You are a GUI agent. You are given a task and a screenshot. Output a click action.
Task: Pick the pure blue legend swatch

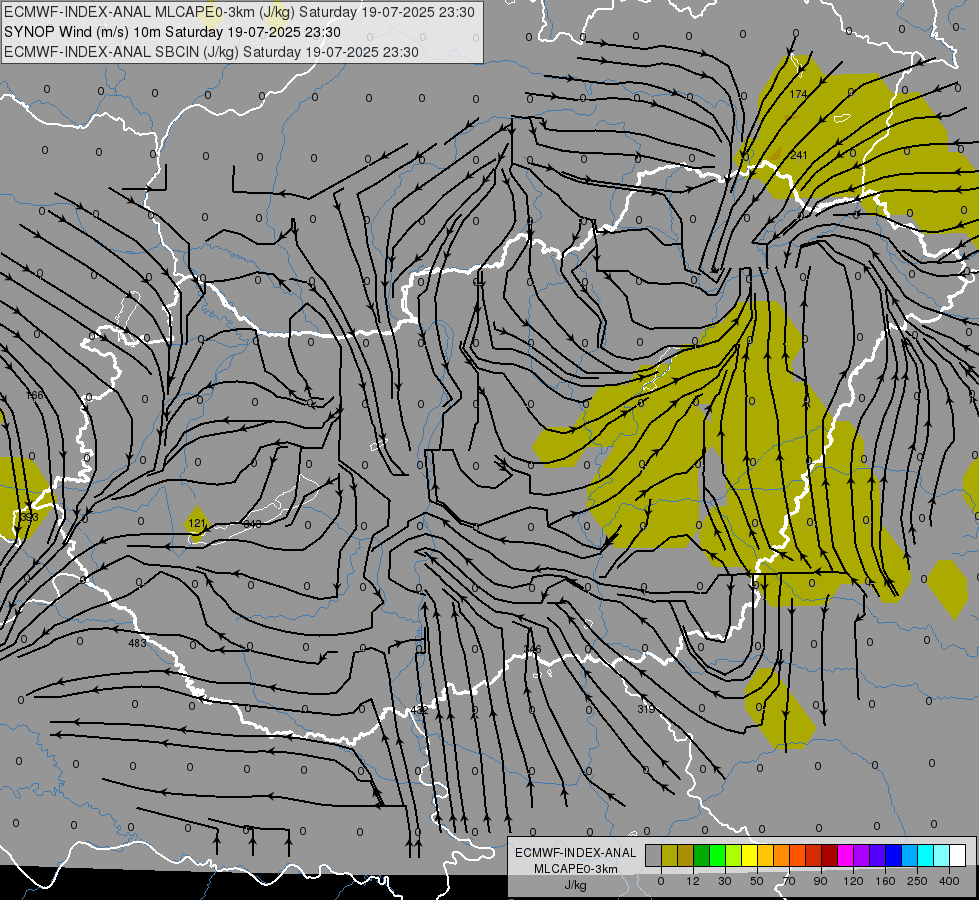pyautogui.click(x=893, y=855)
